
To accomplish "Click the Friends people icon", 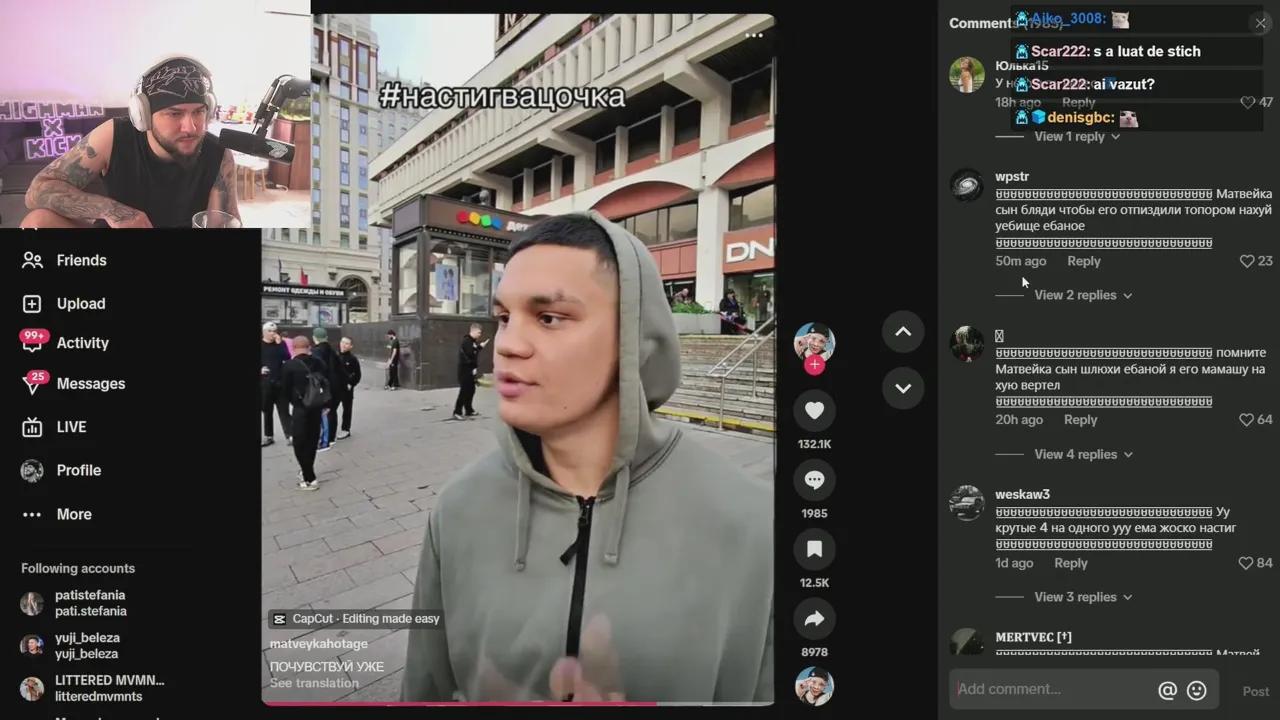I will [32, 260].
